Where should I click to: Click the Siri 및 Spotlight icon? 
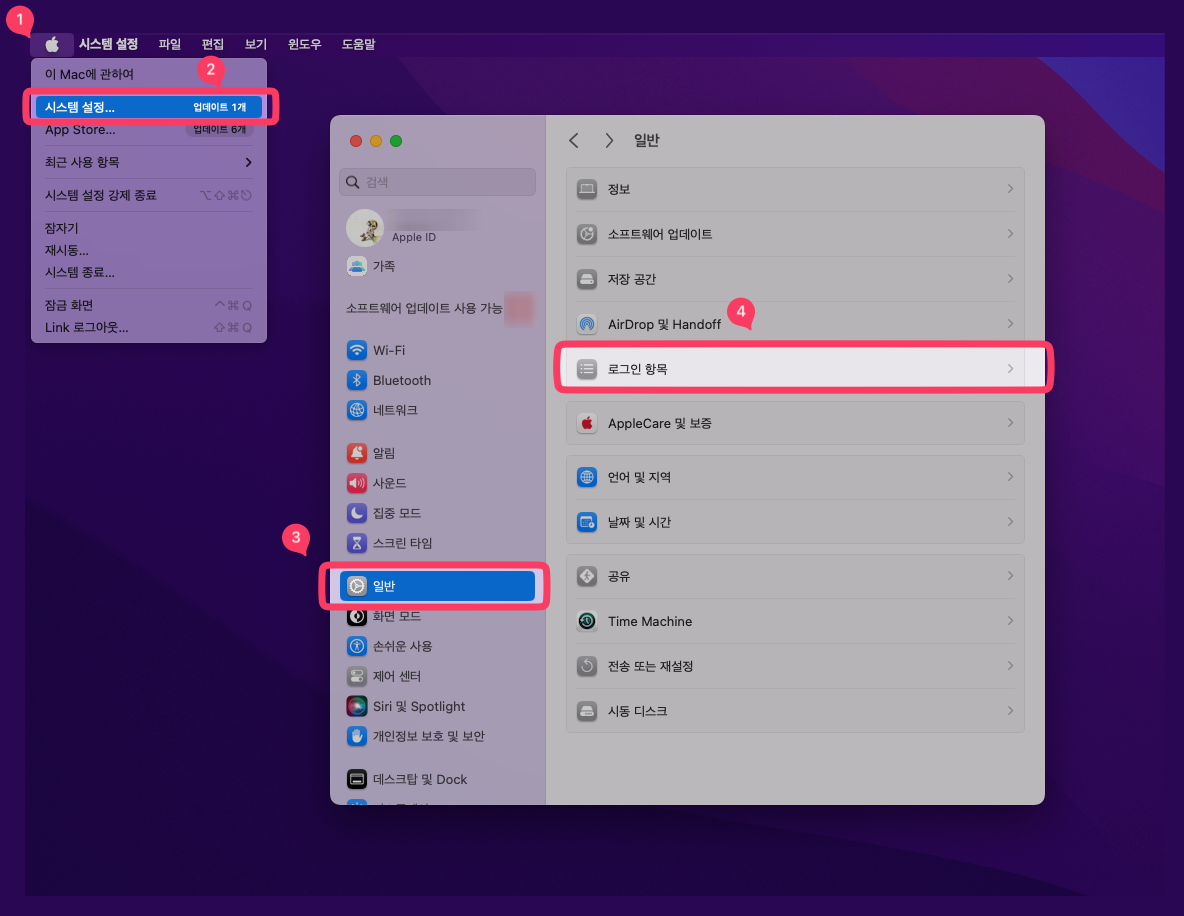(356, 706)
